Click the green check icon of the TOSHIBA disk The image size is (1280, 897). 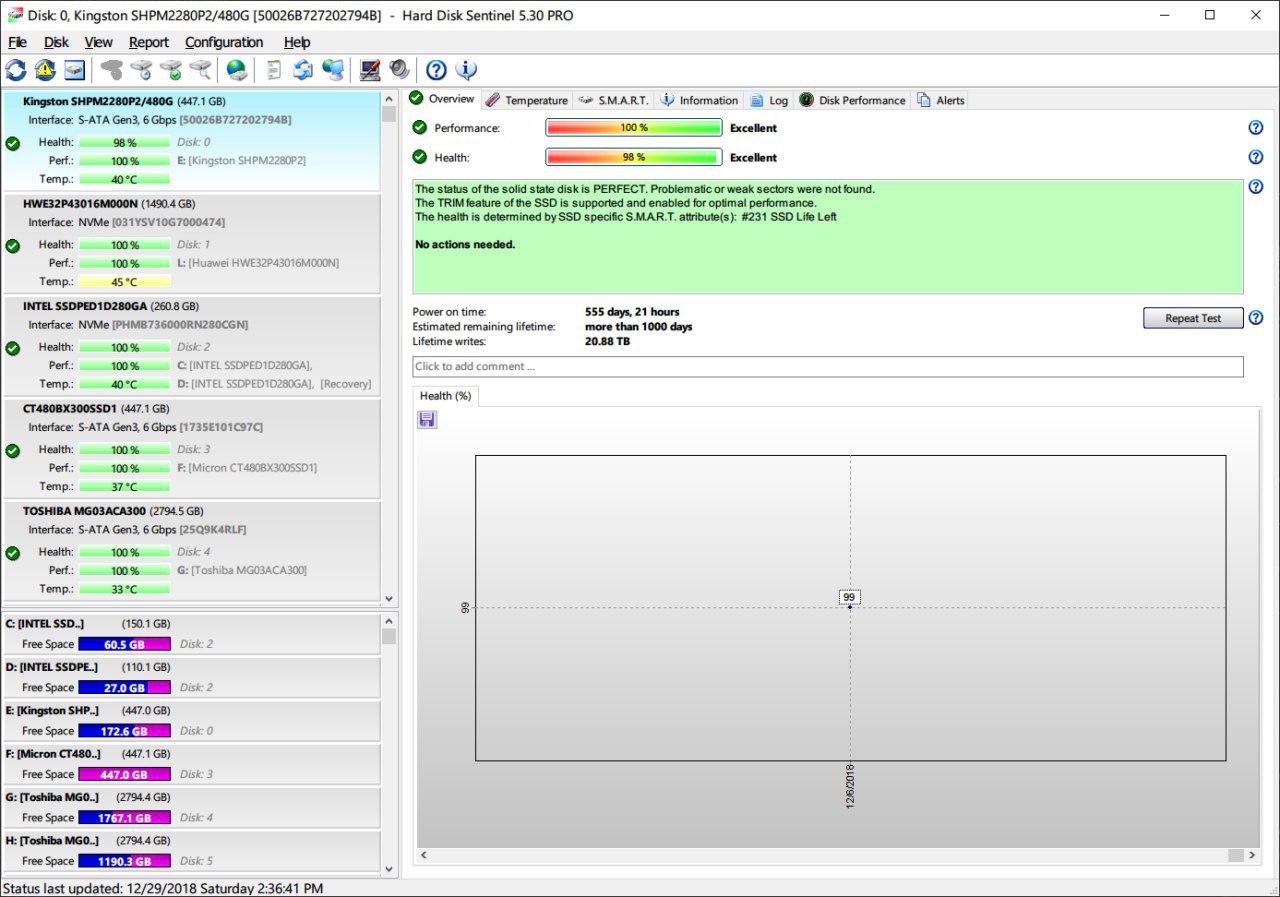click(13, 552)
